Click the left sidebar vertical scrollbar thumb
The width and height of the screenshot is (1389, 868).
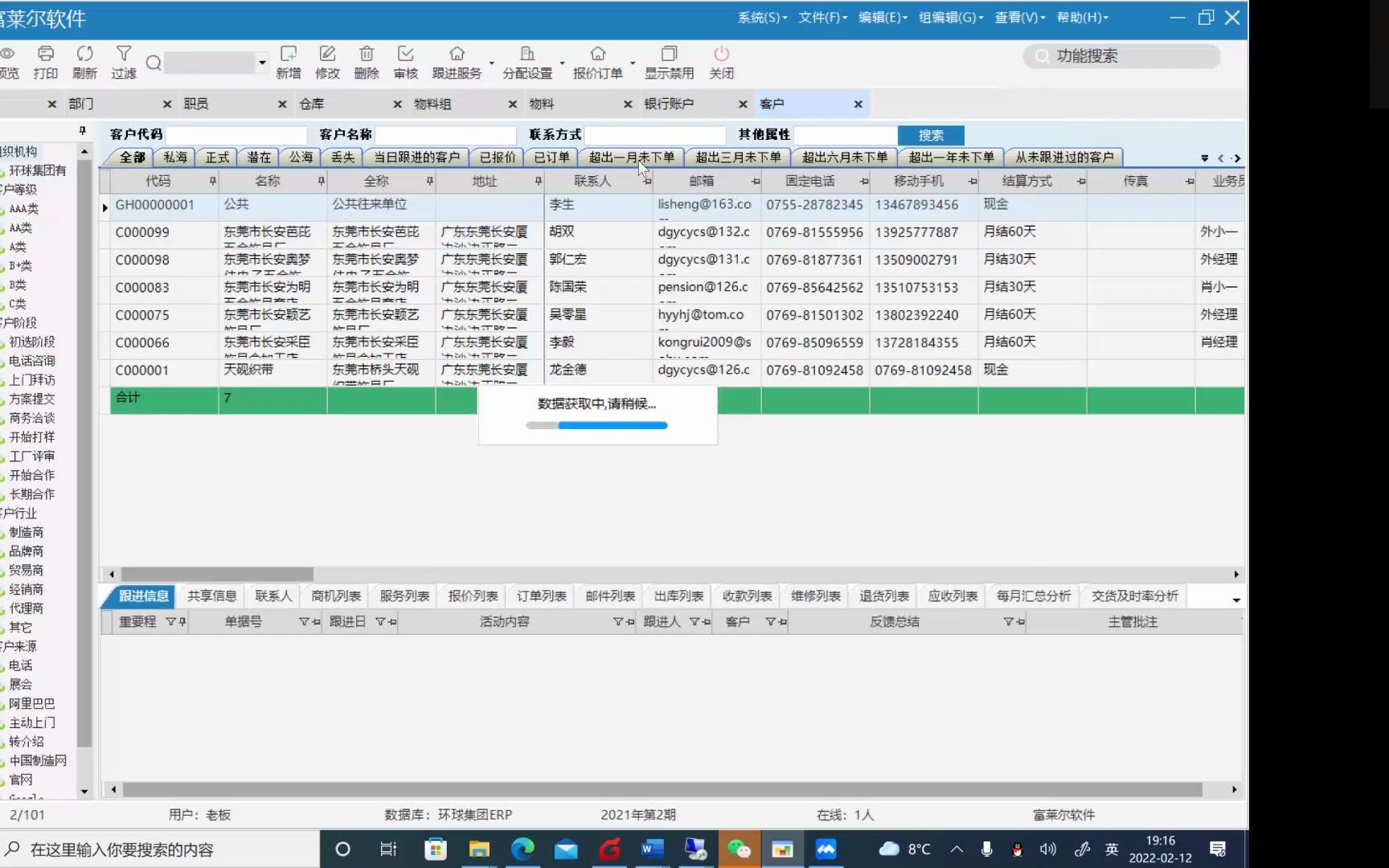pyautogui.click(x=84, y=454)
